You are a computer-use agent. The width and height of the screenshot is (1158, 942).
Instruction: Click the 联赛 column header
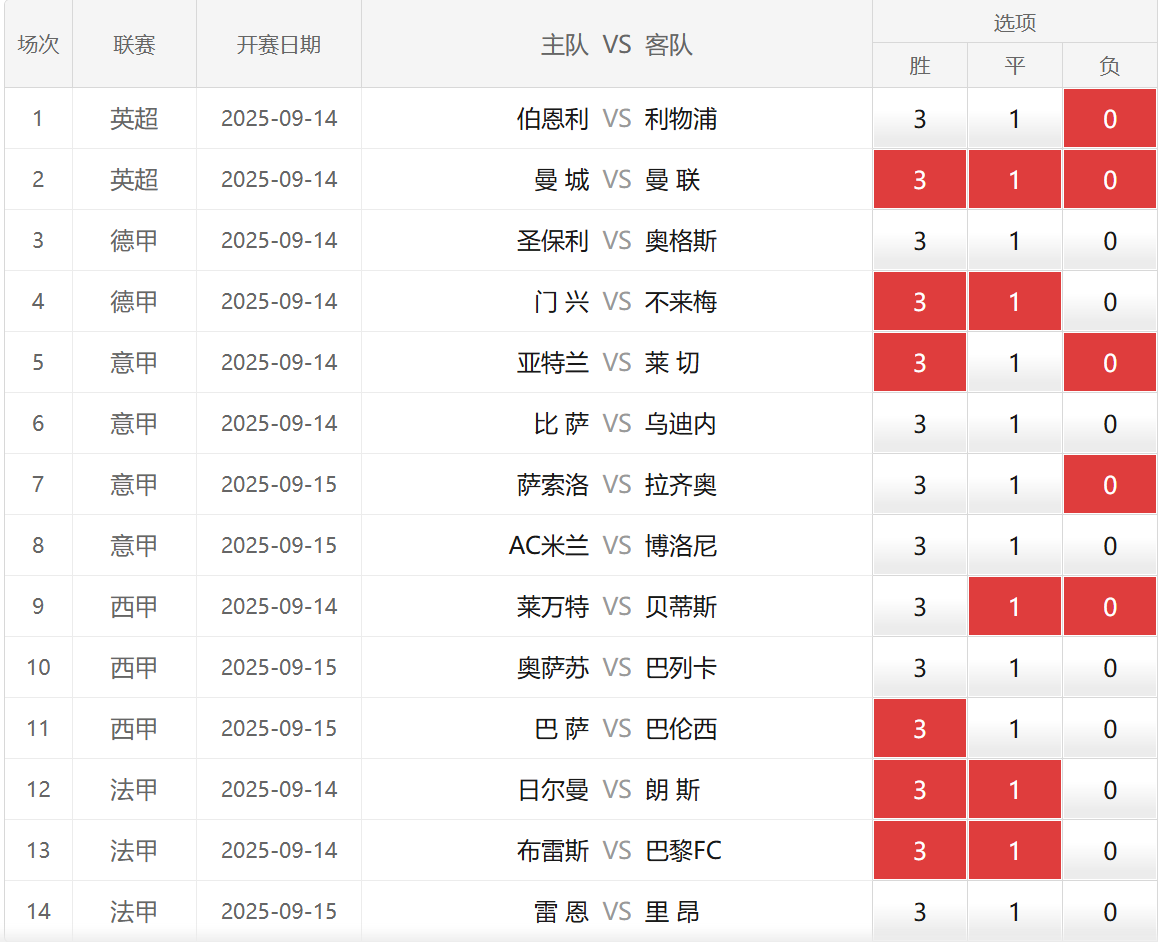click(x=134, y=44)
